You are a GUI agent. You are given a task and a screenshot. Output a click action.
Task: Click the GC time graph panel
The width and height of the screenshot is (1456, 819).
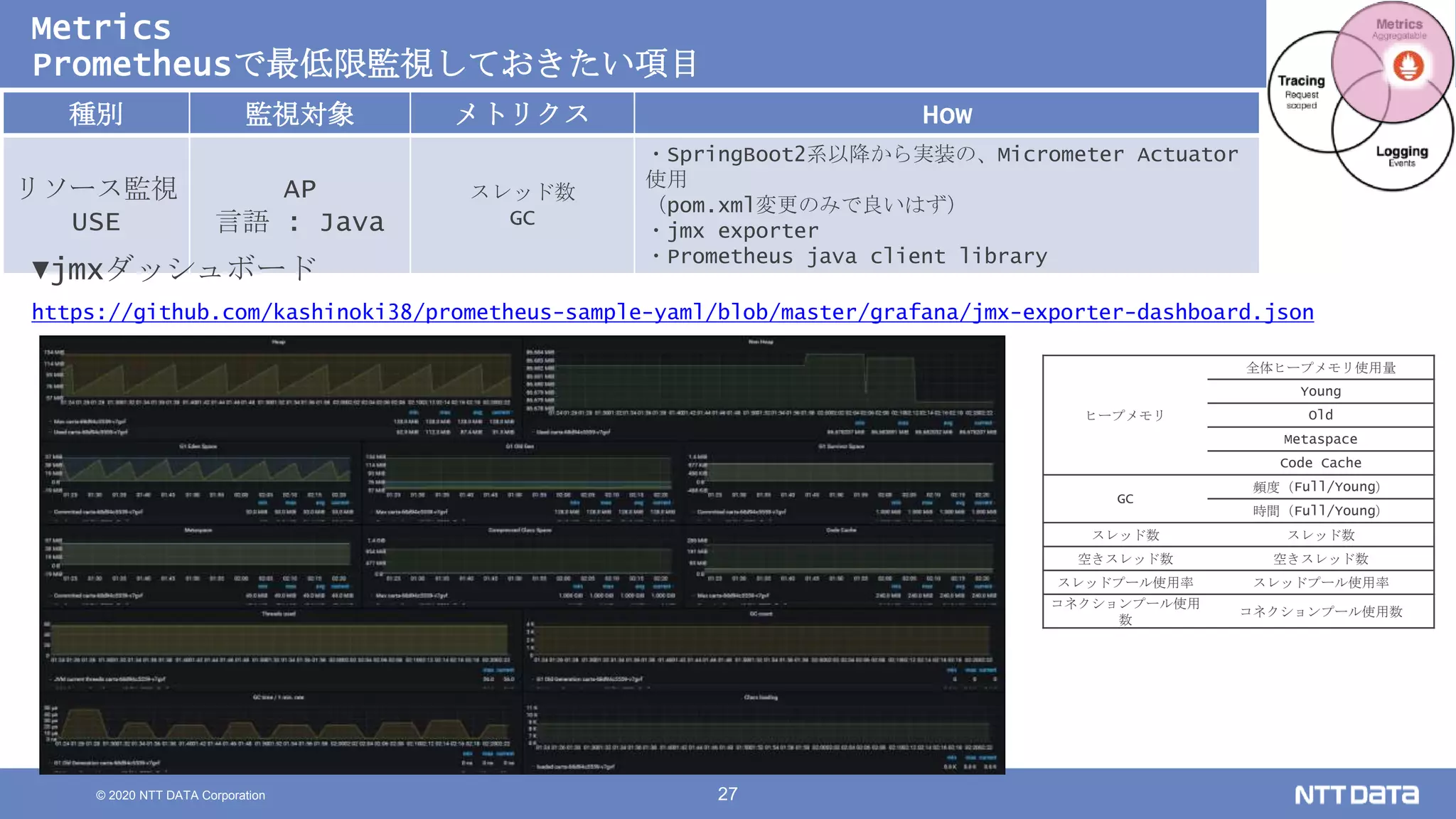(x=281, y=733)
